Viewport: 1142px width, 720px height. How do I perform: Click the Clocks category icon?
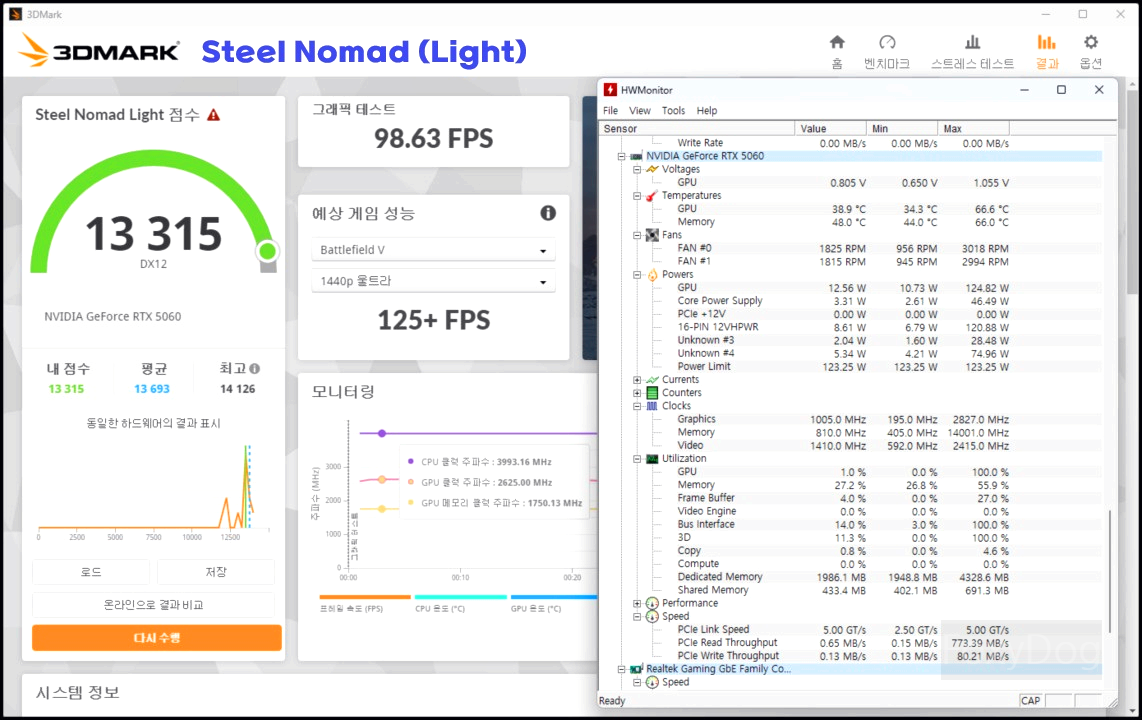[652, 406]
